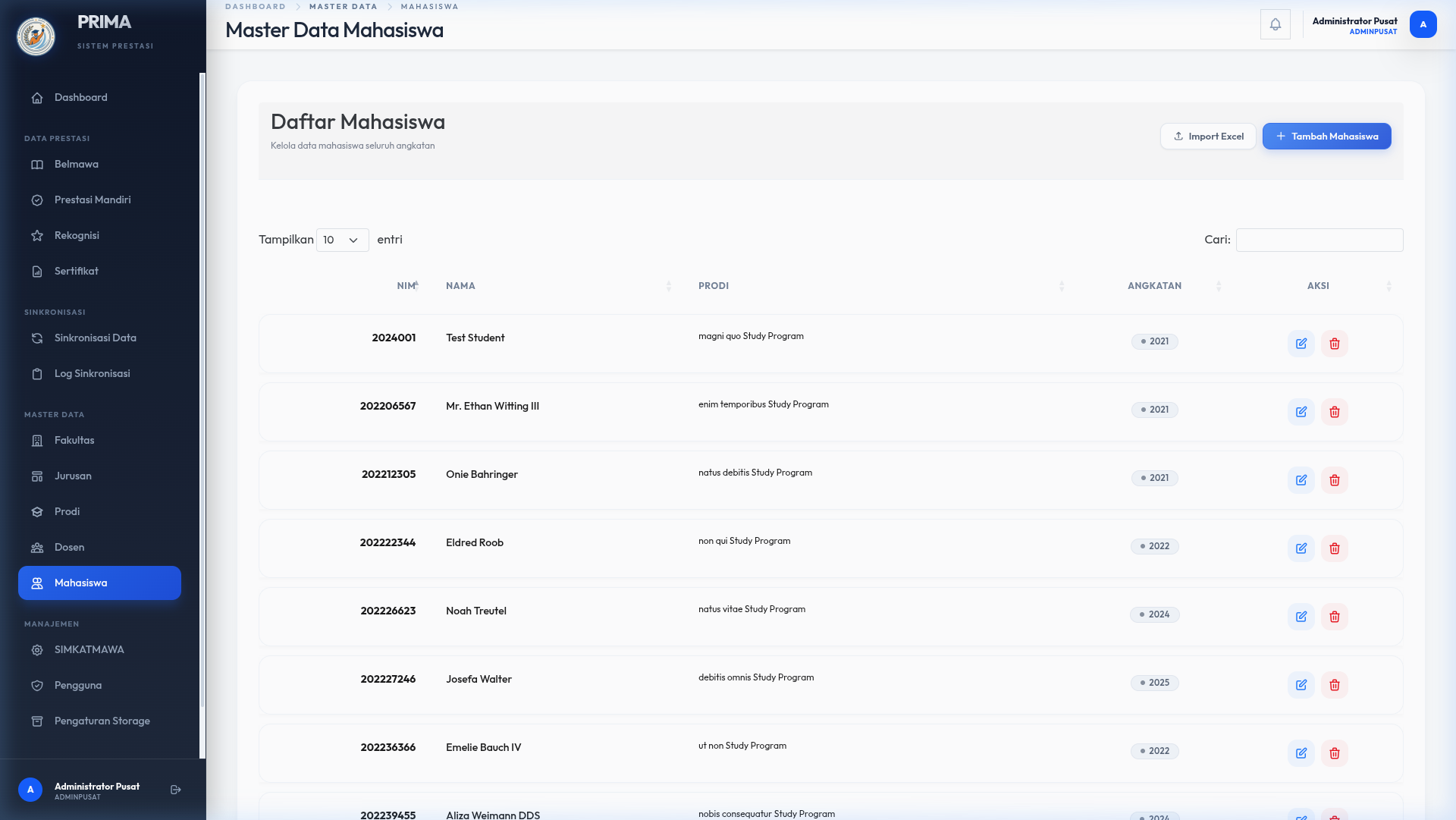Click the notification bell icon
This screenshot has width=1456, height=820.
[x=1275, y=24]
